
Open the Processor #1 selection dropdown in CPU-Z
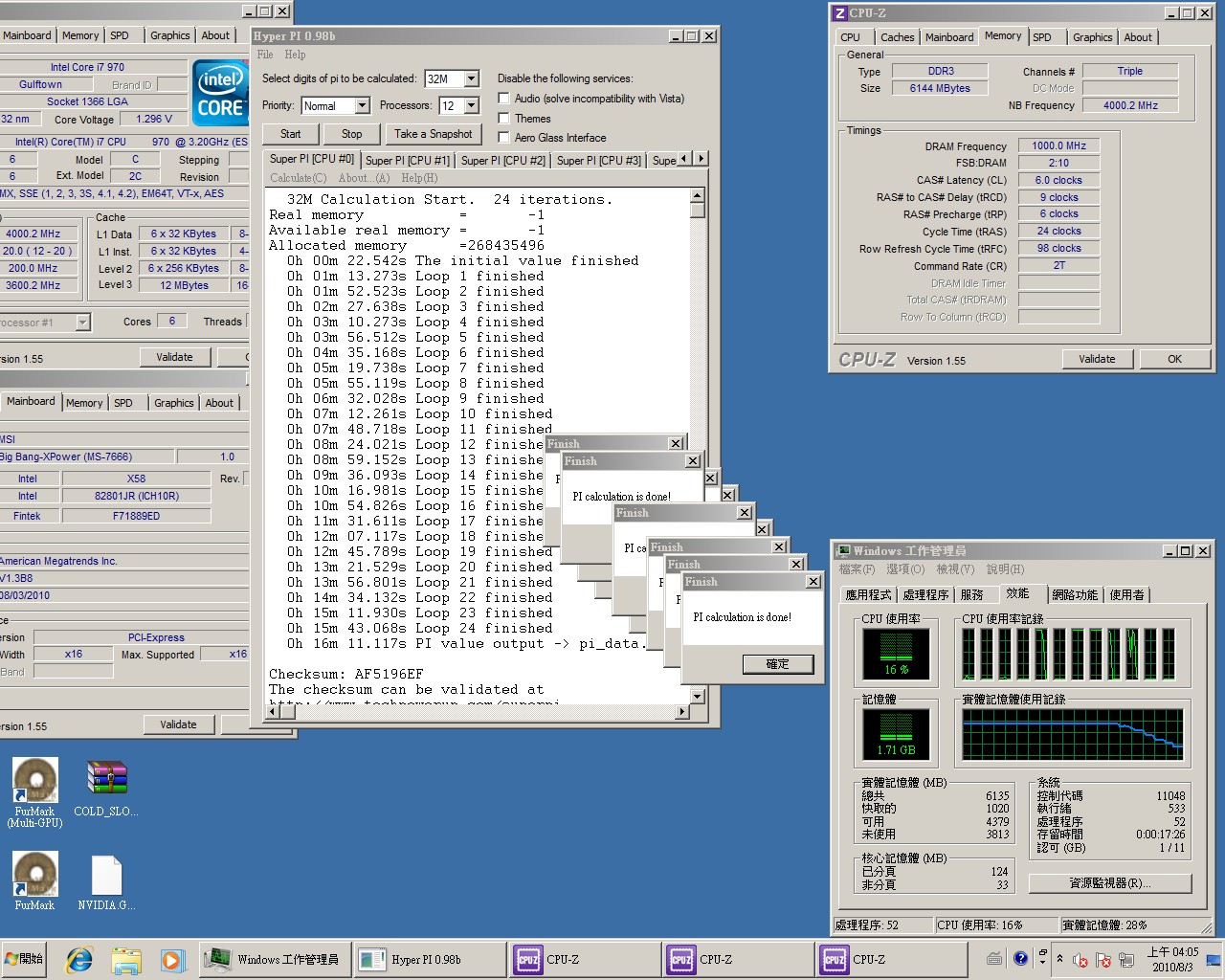[x=82, y=323]
